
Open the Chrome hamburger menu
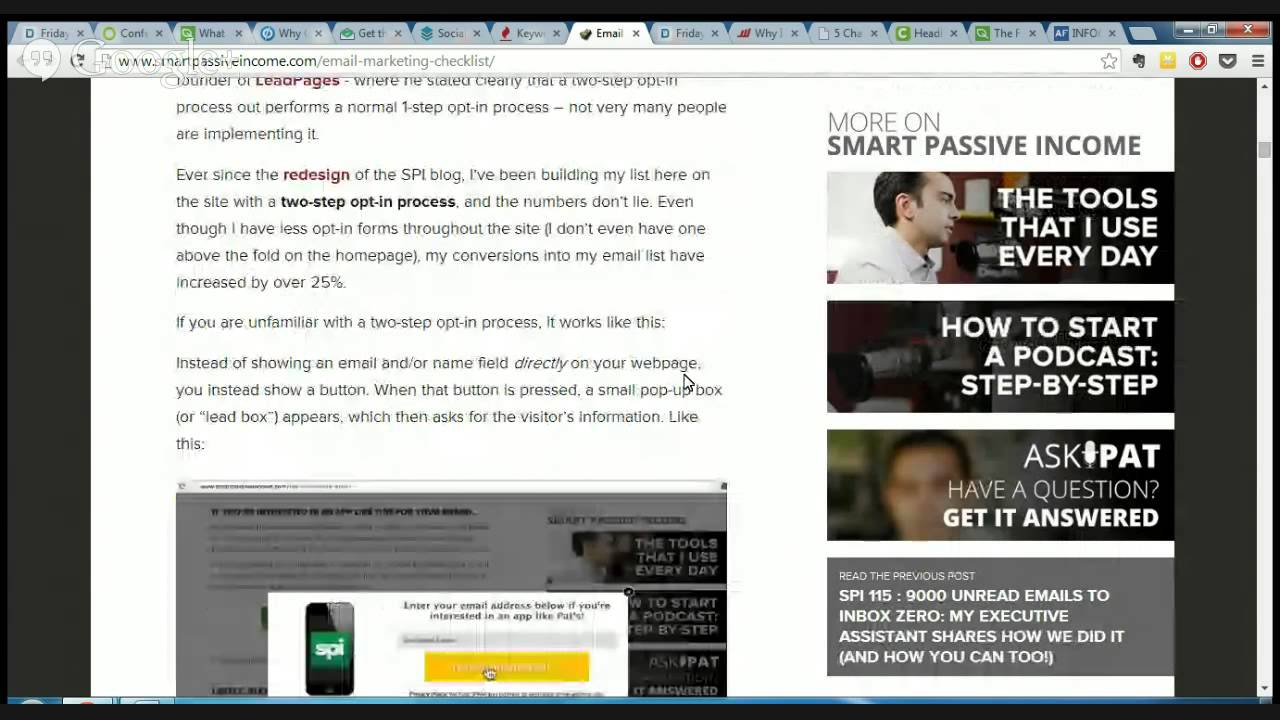pos(1258,61)
